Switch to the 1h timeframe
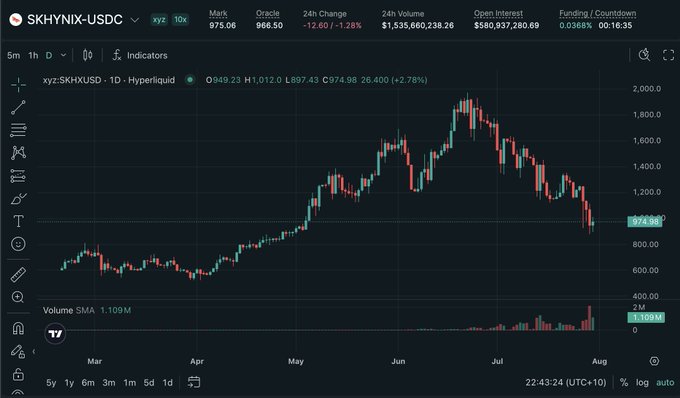The image size is (680, 398). (33, 55)
